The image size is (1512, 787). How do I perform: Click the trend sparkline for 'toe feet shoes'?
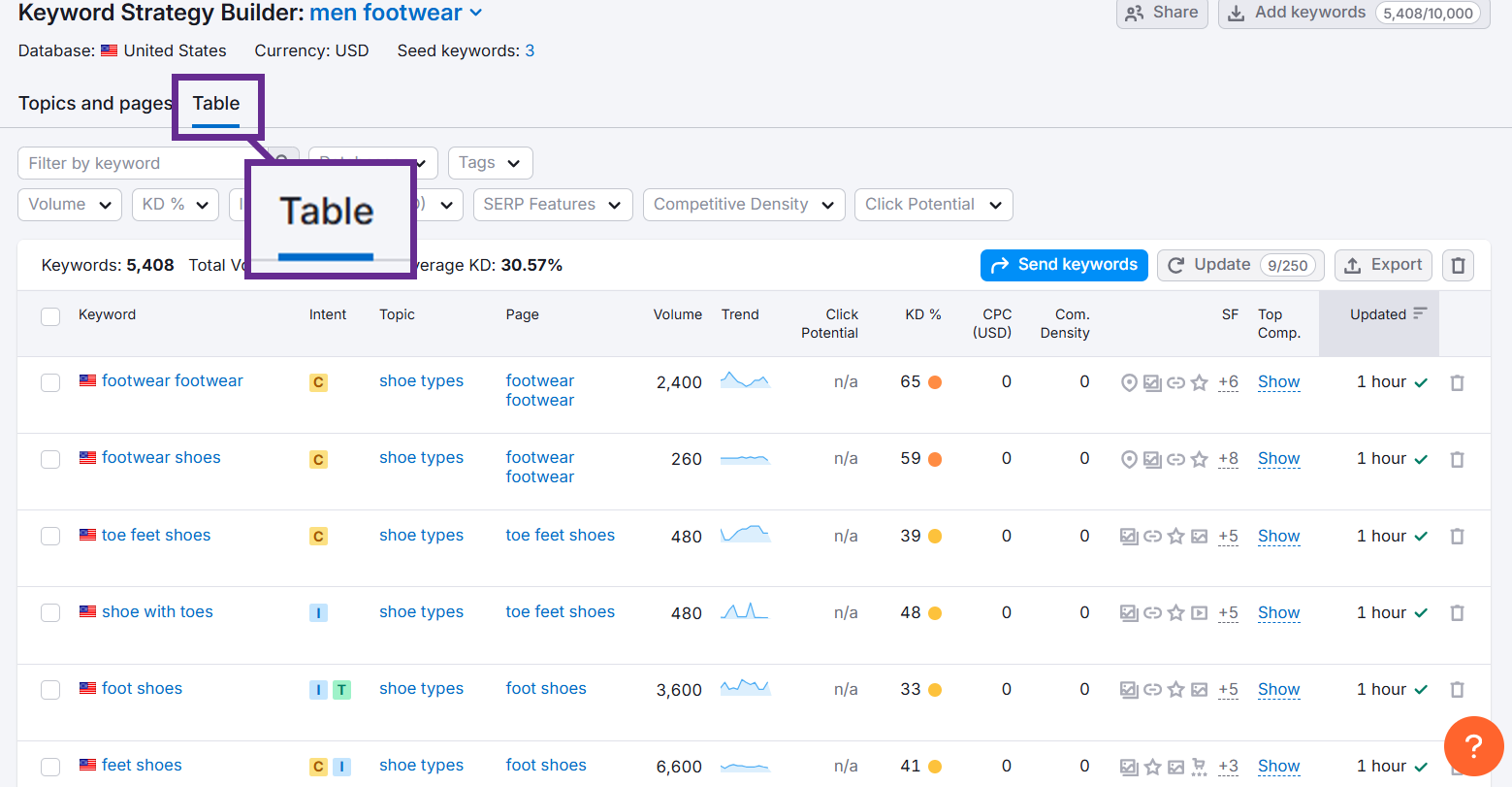click(745, 534)
